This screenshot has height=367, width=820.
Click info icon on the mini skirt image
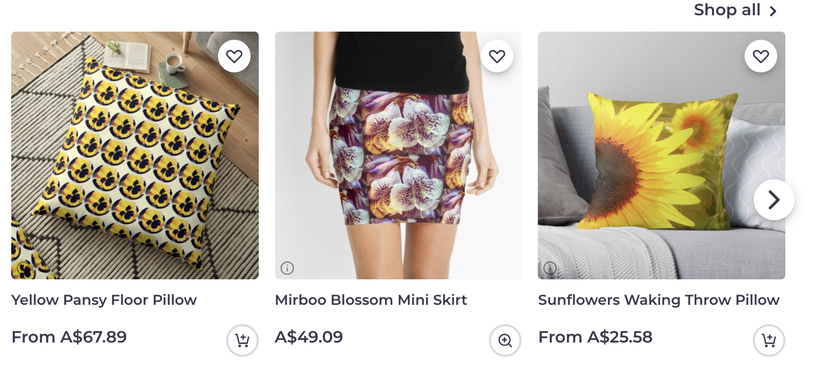click(287, 268)
